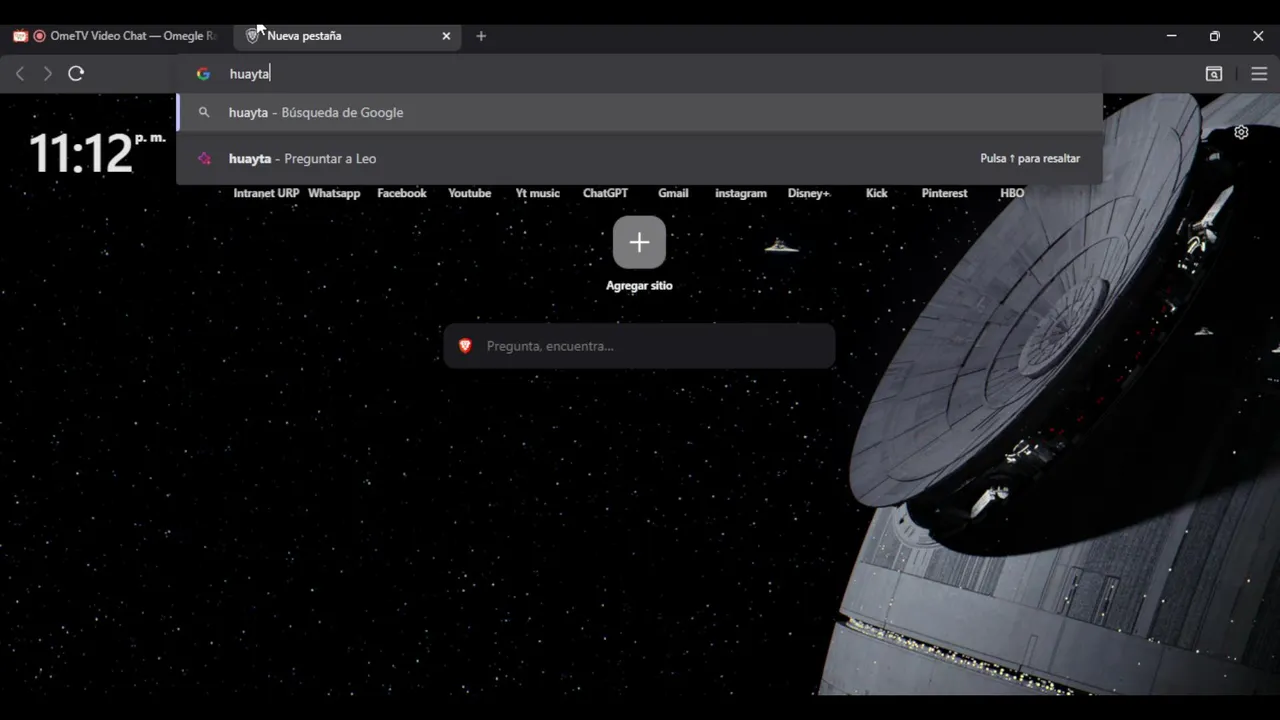Close the browser window

point(1258,36)
